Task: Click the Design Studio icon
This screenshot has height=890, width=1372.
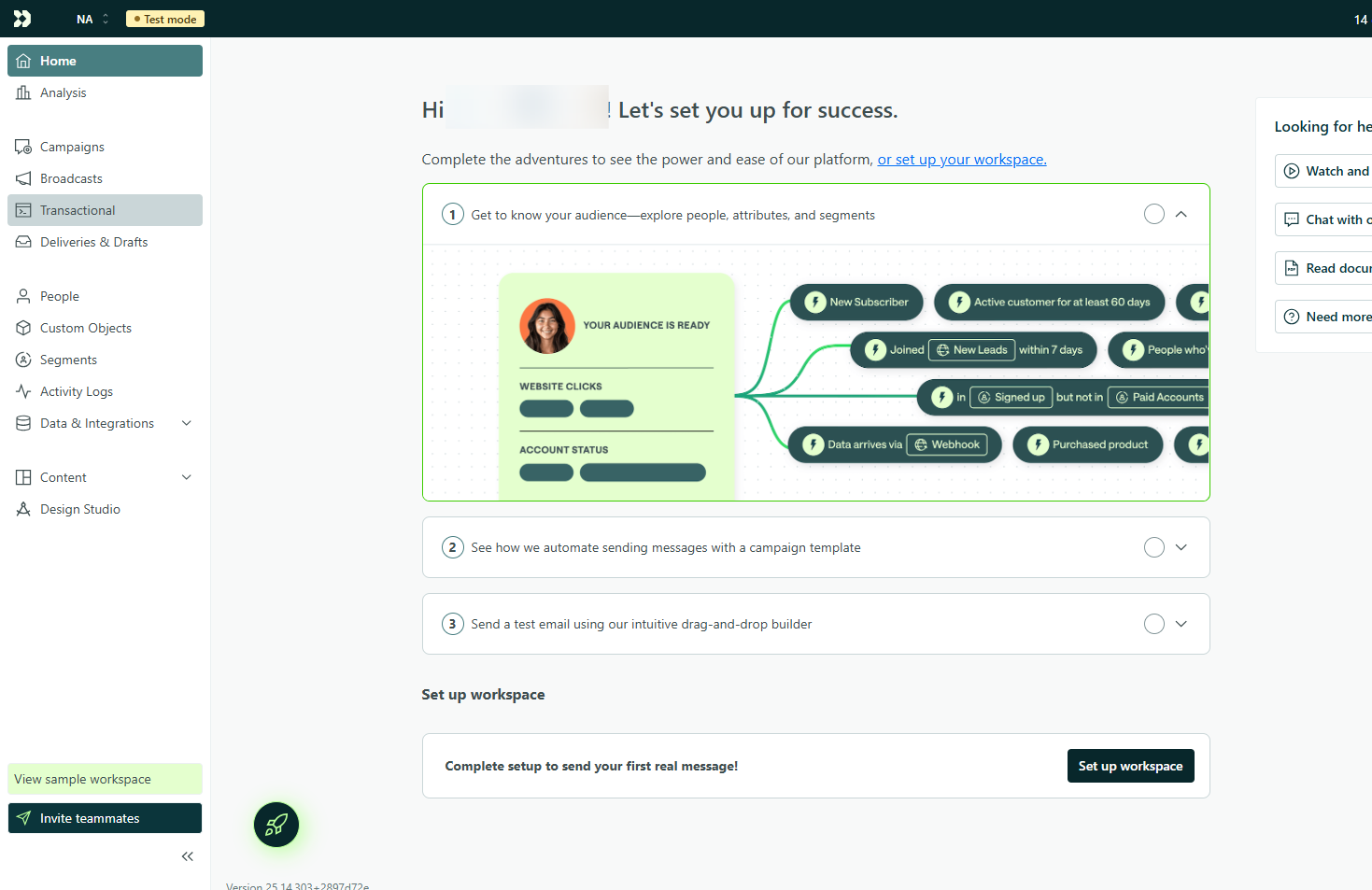Action: point(23,509)
